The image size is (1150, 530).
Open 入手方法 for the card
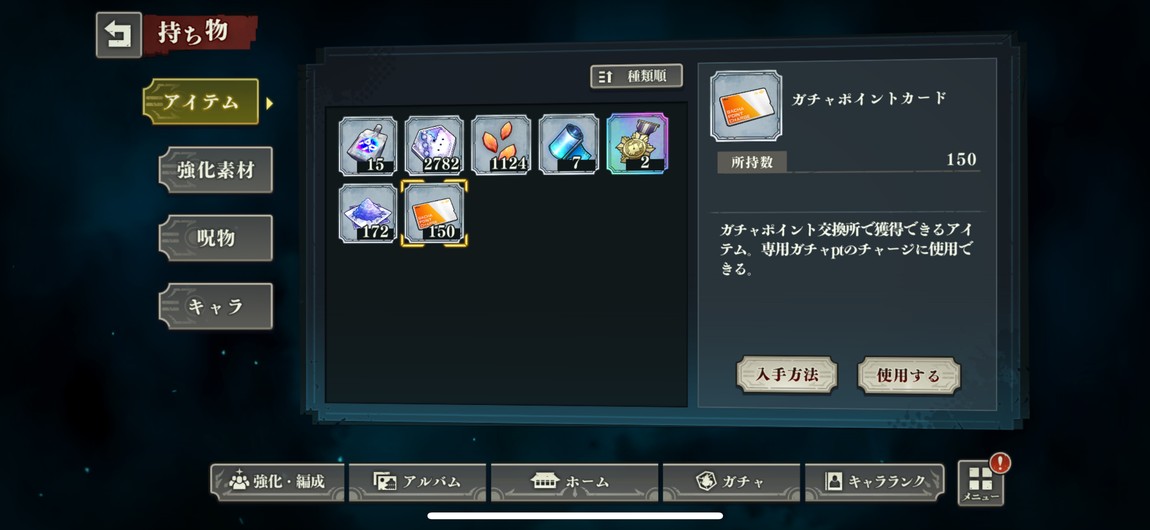coord(787,375)
